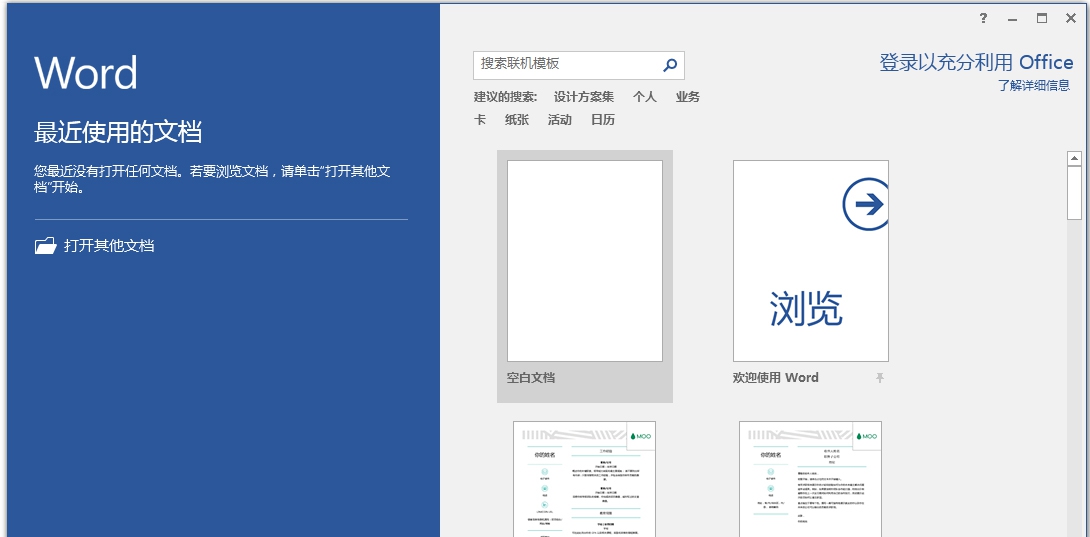
Task: Show 日历 templates
Action: point(603,120)
